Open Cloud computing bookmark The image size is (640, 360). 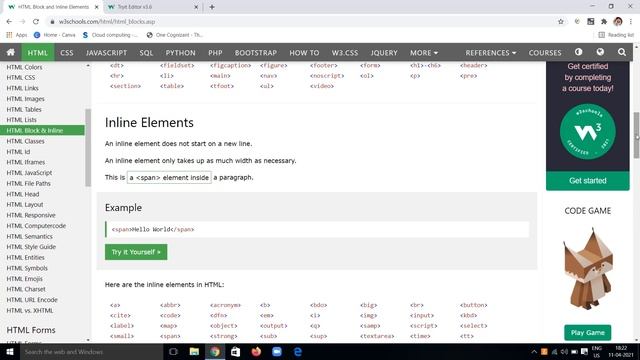click(x=110, y=35)
